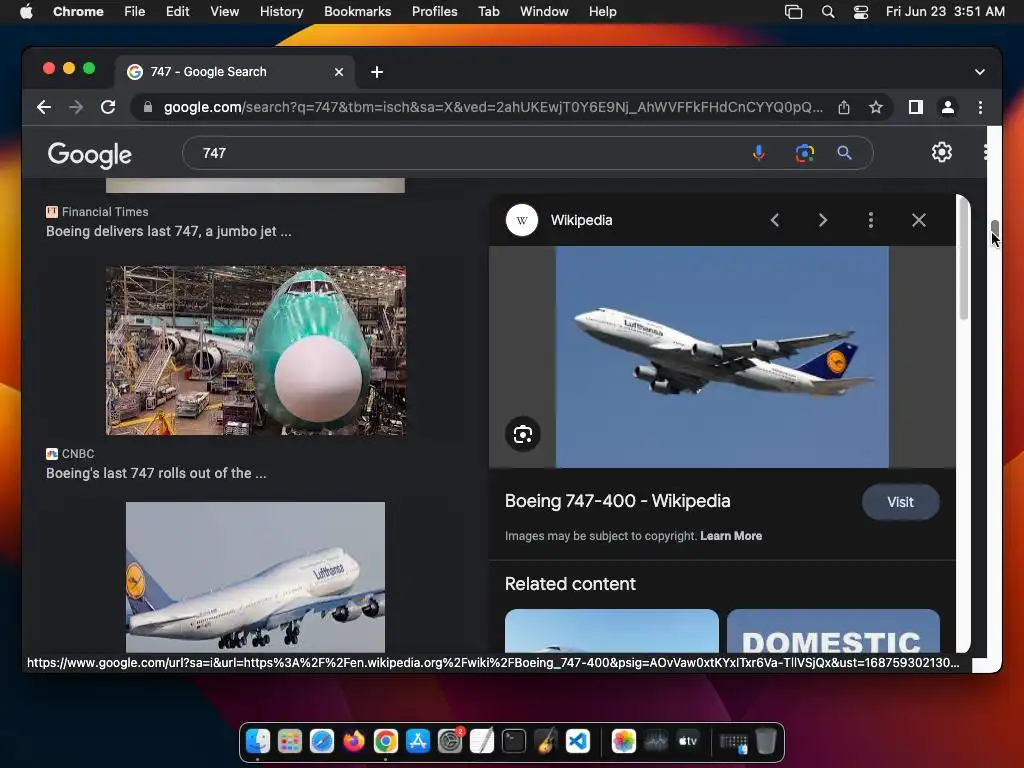Open Finder from the dock
This screenshot has height=768, width=1024.
tap(258, 741)
